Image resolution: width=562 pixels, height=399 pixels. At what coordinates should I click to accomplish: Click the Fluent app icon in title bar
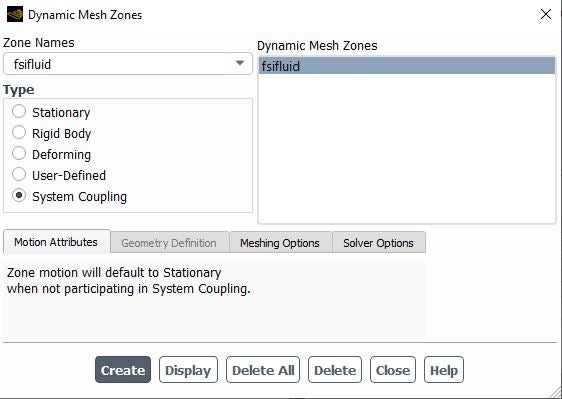coord(15,14)
